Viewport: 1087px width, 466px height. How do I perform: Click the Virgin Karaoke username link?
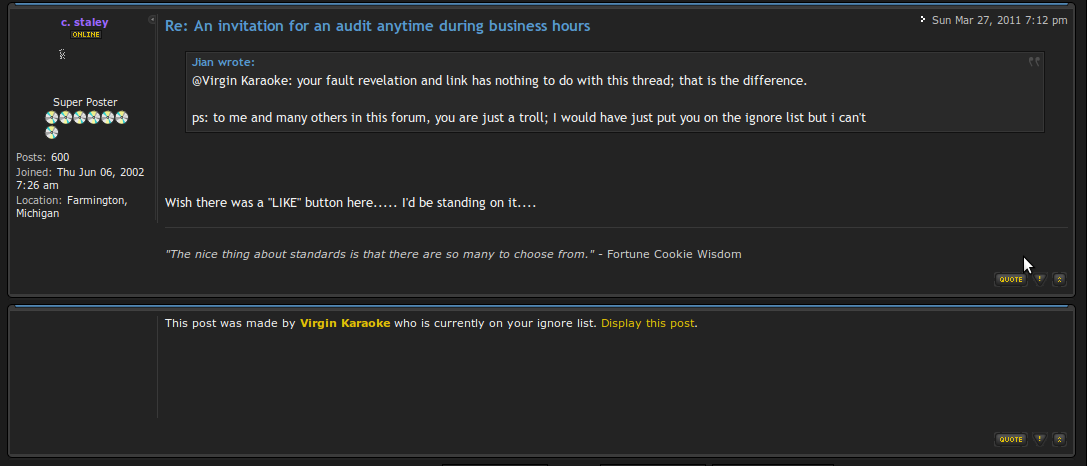(x=345, y=324)
